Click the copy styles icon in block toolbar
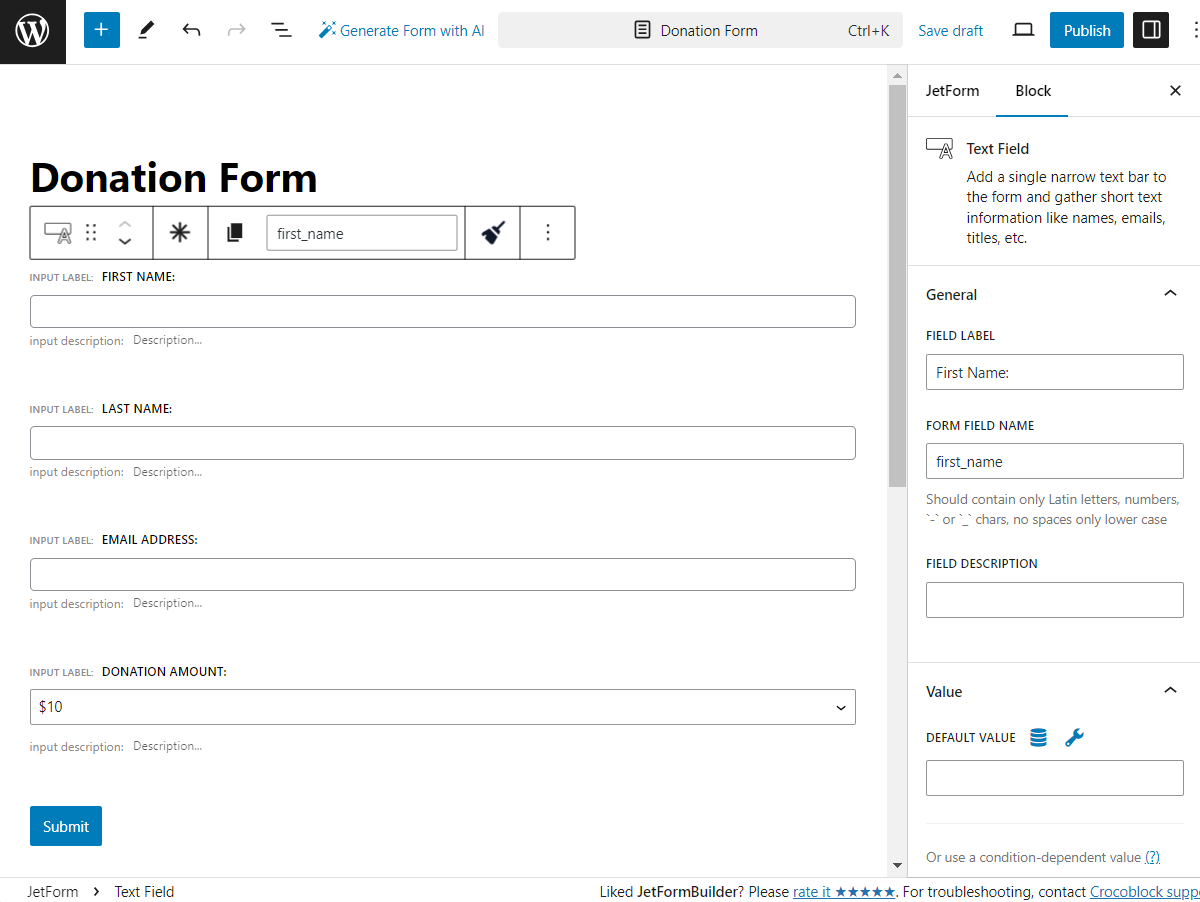Viewport: 1200px width, 902px height. [x=234, y=232]
